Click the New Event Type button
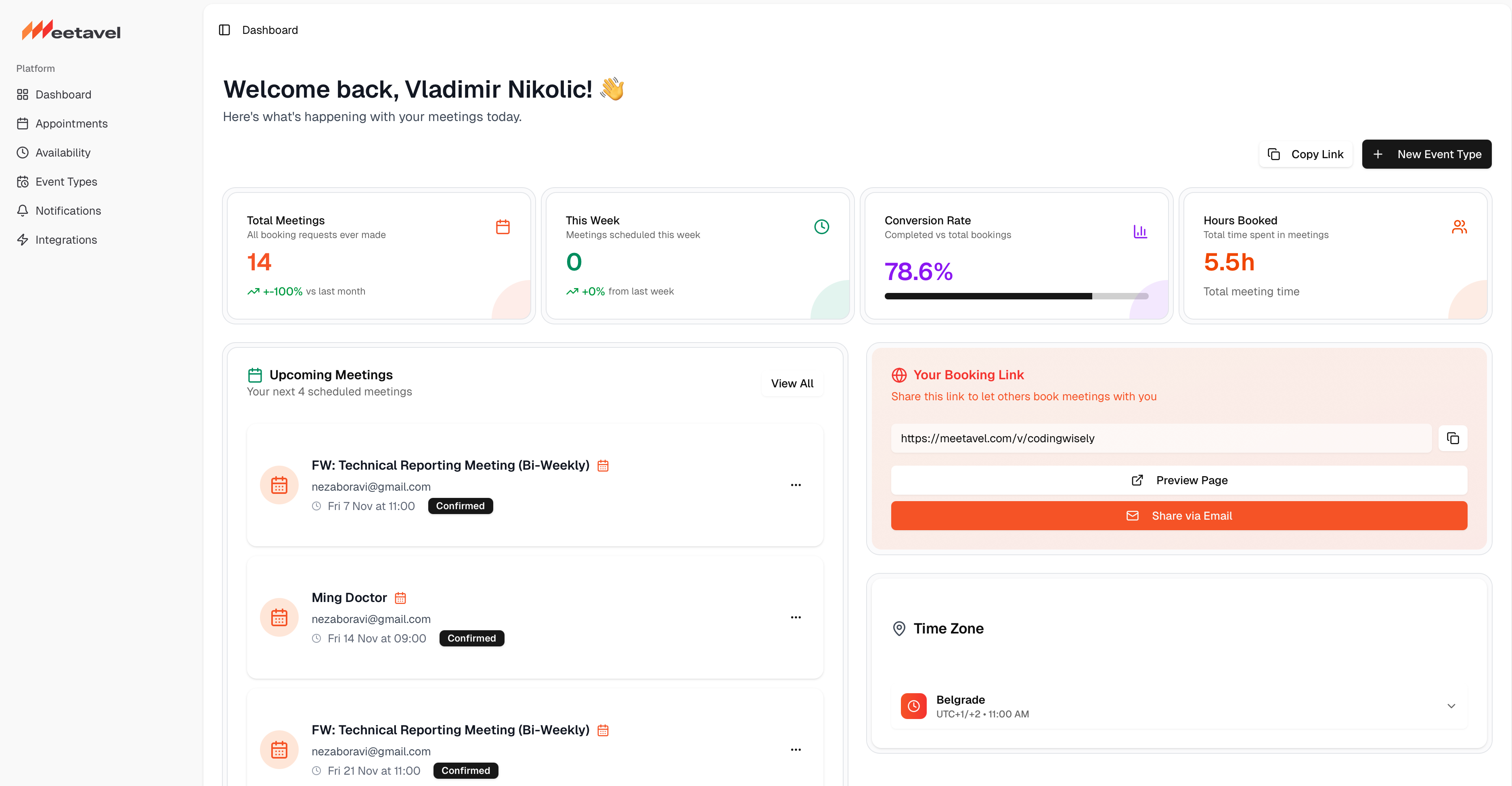 [1427, 154]
